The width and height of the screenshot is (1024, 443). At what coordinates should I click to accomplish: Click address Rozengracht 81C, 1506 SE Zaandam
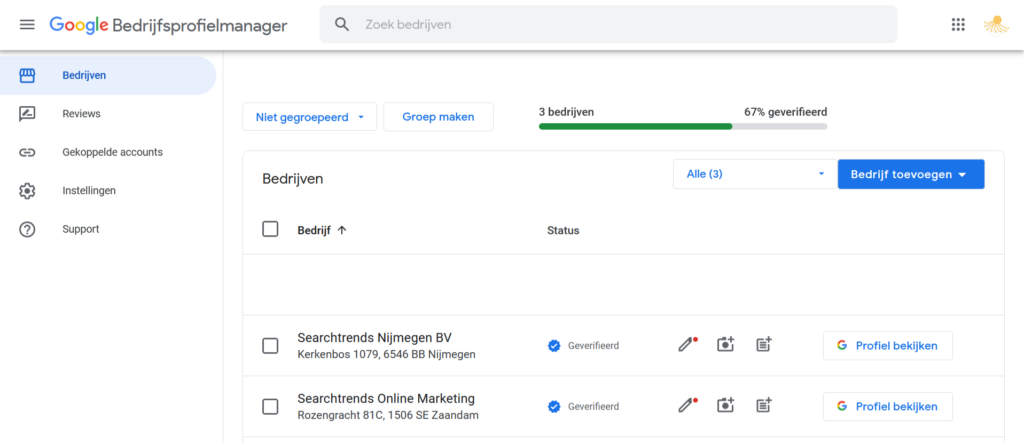(388, 416)
